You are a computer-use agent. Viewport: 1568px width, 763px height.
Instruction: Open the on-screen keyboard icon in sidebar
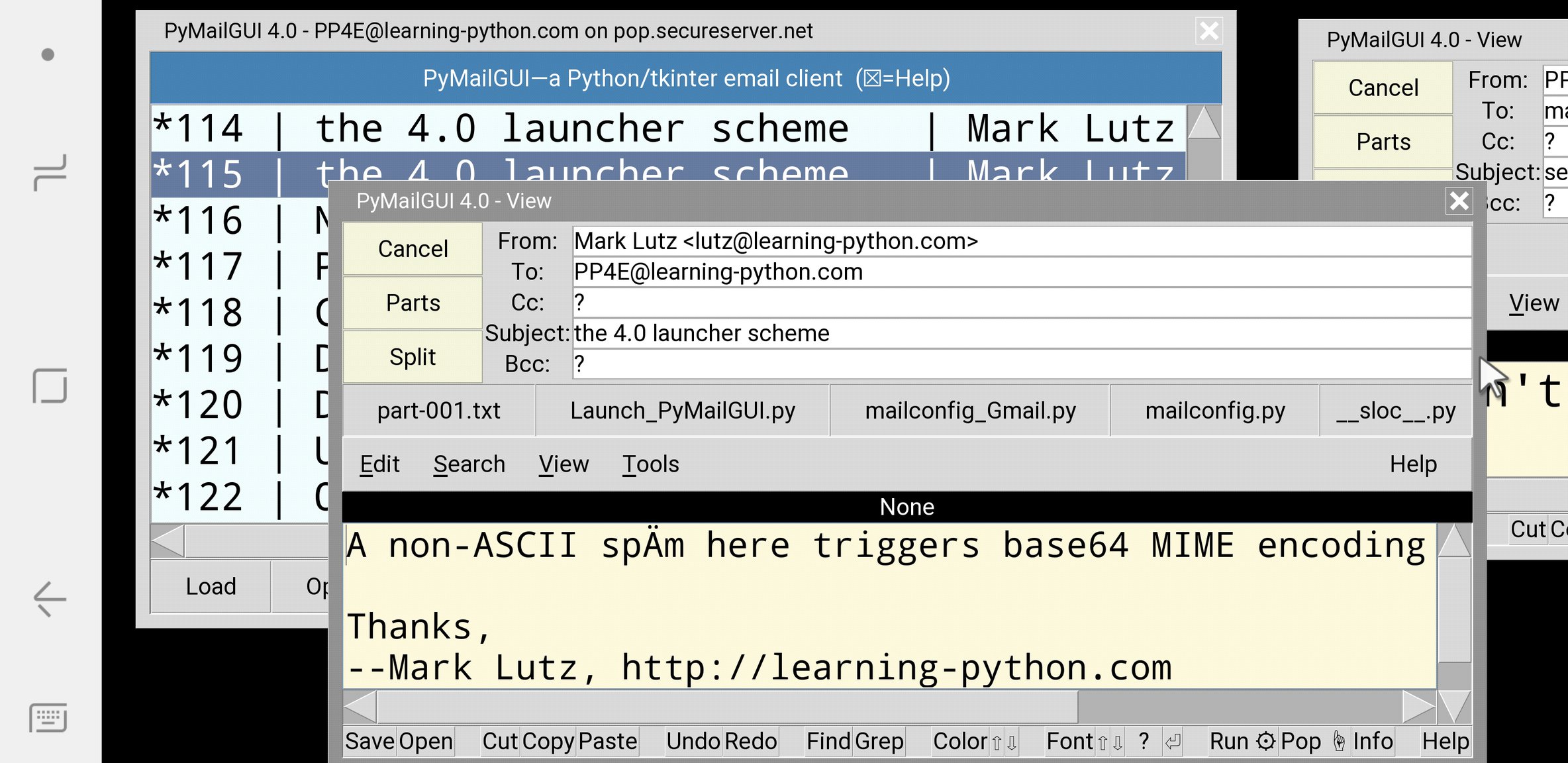[48, 718]
